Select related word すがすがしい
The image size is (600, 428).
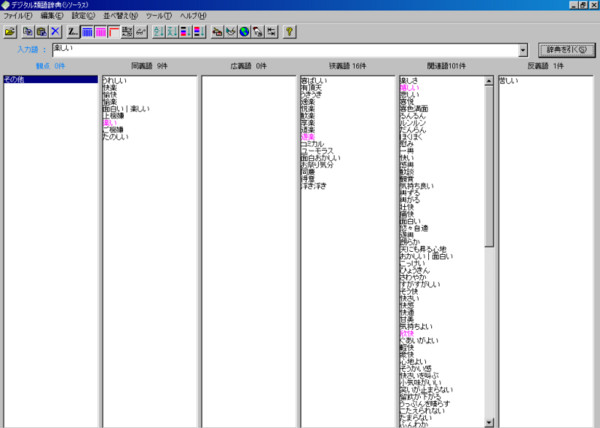[x=420, y=285]
